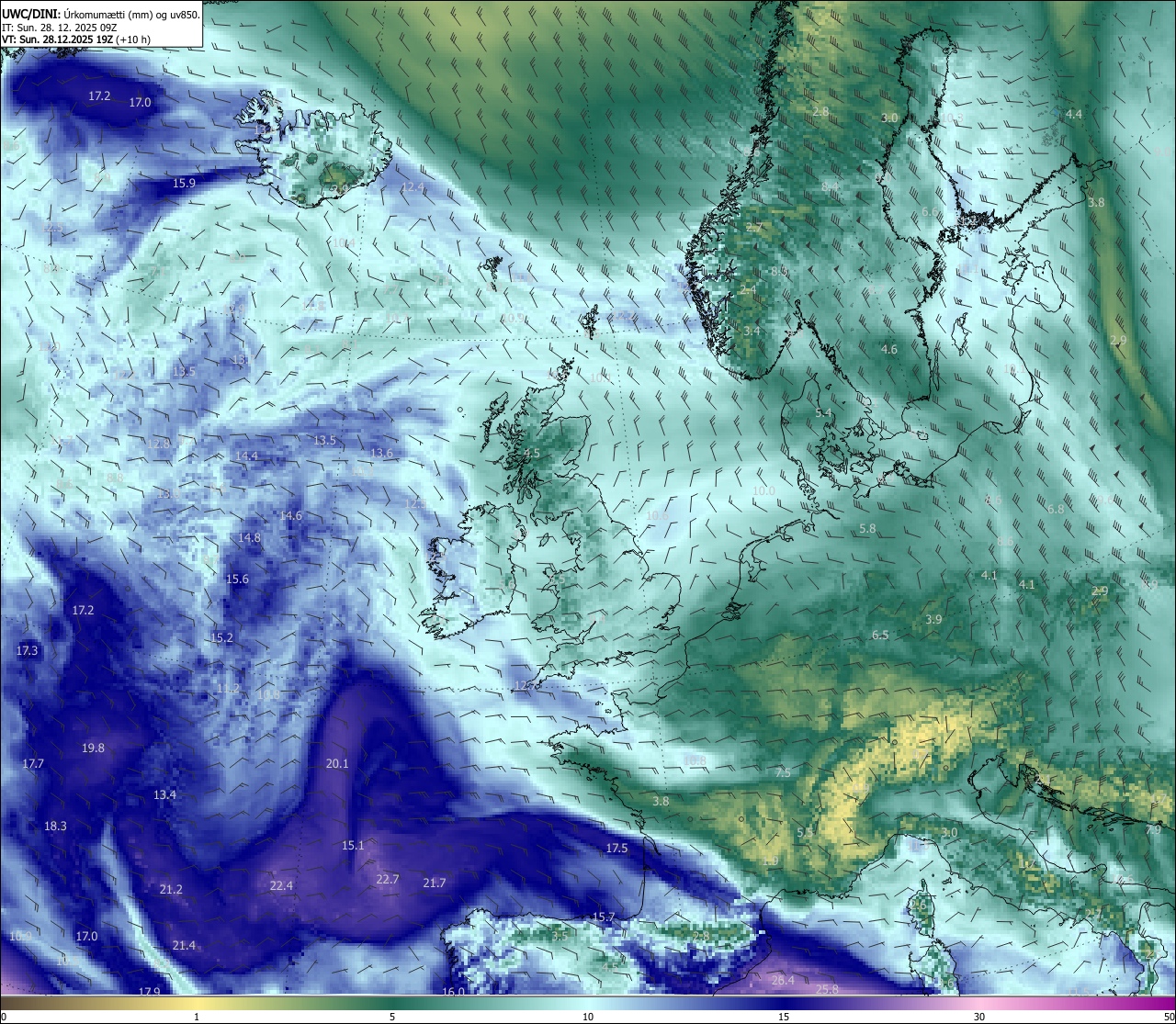The width and height of the screenshot is (1176, 1024).
Task: Click the 18.3 value label
Action: point(55,826)
